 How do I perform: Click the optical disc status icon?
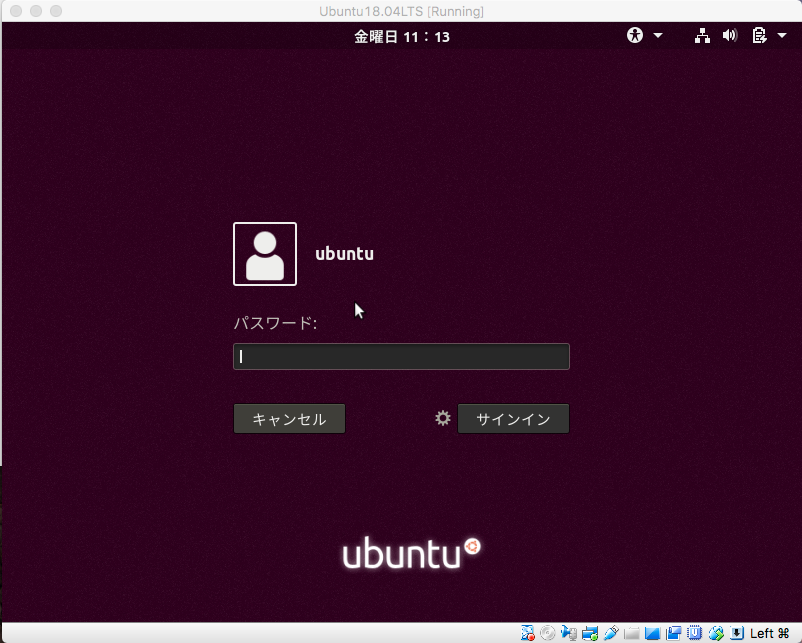click(x=547, y=633)
